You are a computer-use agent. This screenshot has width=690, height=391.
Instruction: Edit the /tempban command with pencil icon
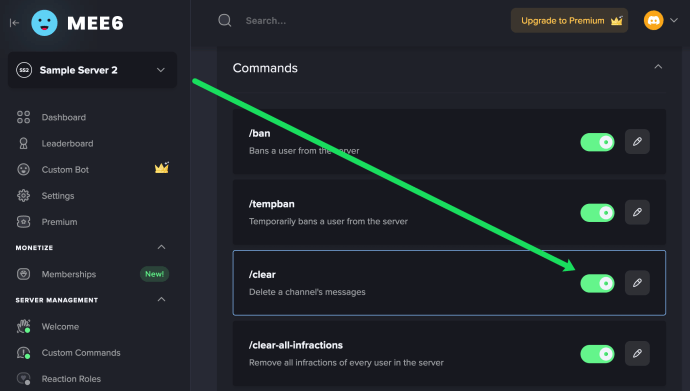(637, 212)
